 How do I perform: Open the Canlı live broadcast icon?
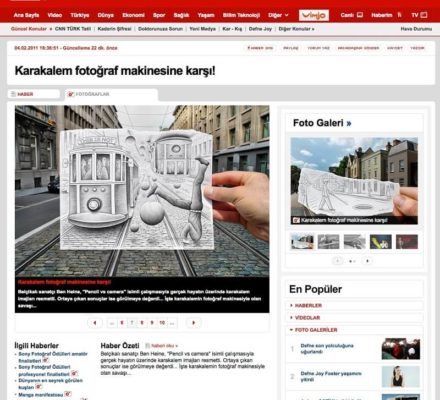[x=360, y=15]
